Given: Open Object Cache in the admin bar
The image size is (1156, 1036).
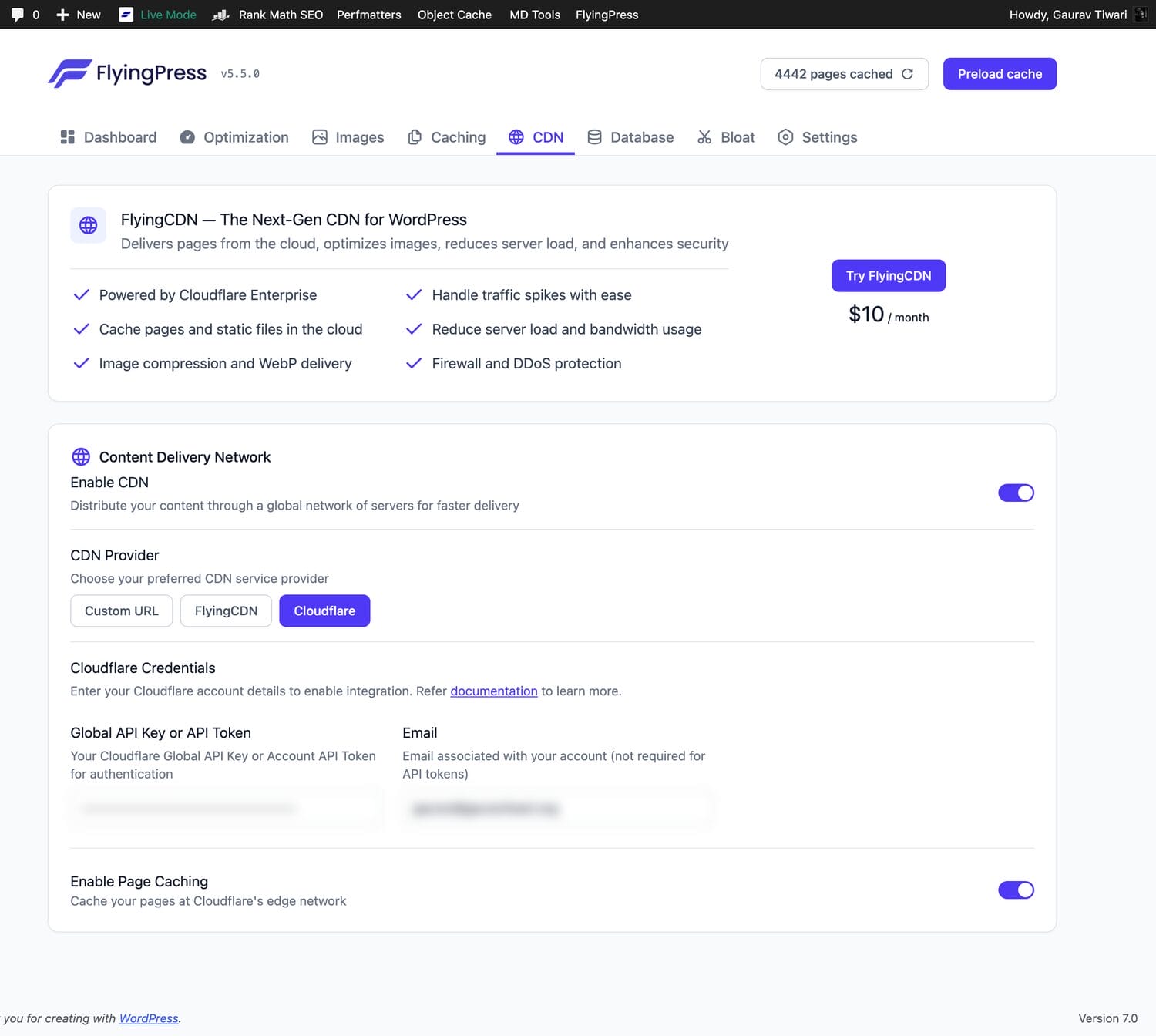Looking at the screenshot, I should click(455, 15).
